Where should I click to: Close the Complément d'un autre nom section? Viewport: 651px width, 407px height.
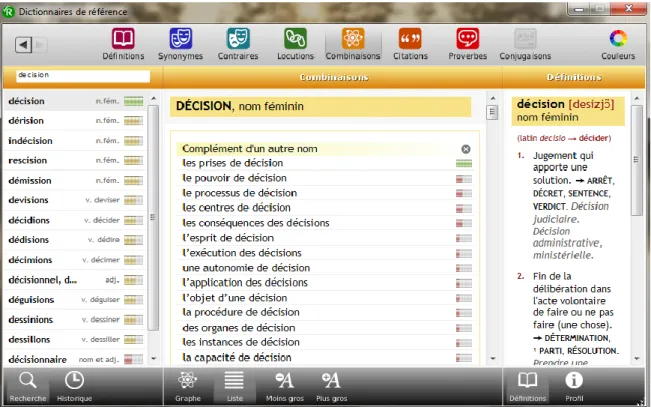466,149
